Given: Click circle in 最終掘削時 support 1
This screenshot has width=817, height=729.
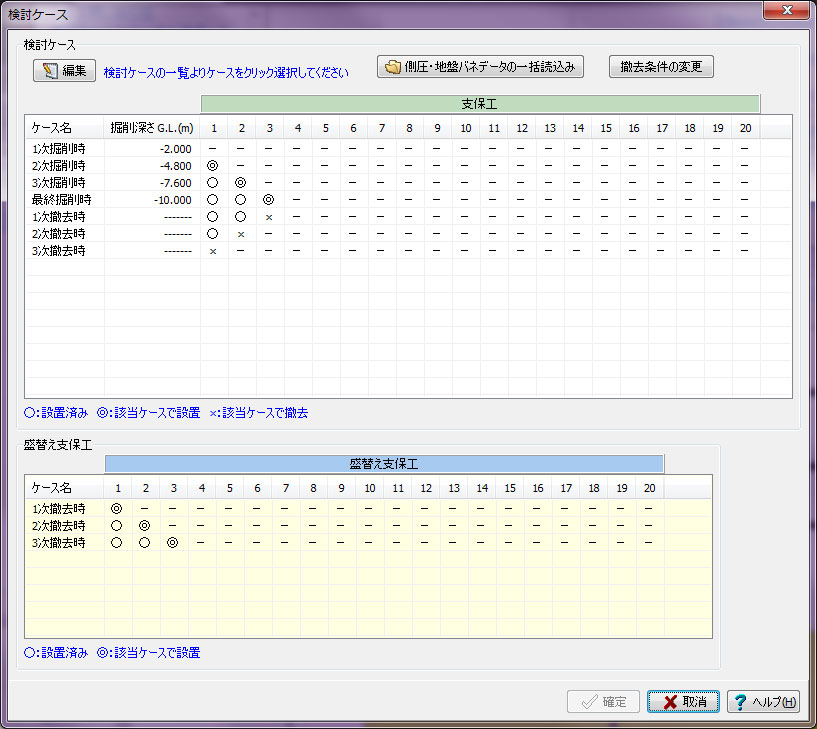Looking at the screenshot, I should 212,200.
